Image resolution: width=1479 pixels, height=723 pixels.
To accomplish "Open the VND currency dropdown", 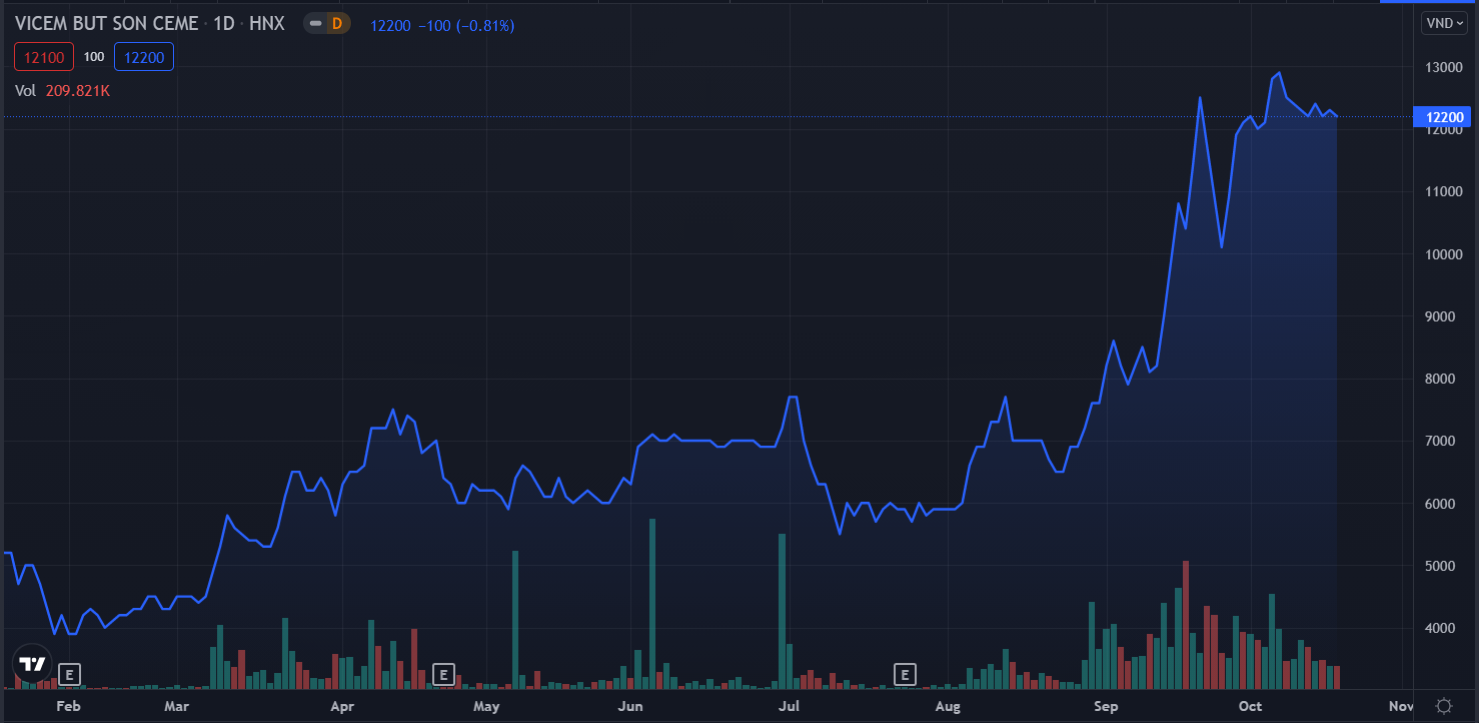I will (1444, 23).
